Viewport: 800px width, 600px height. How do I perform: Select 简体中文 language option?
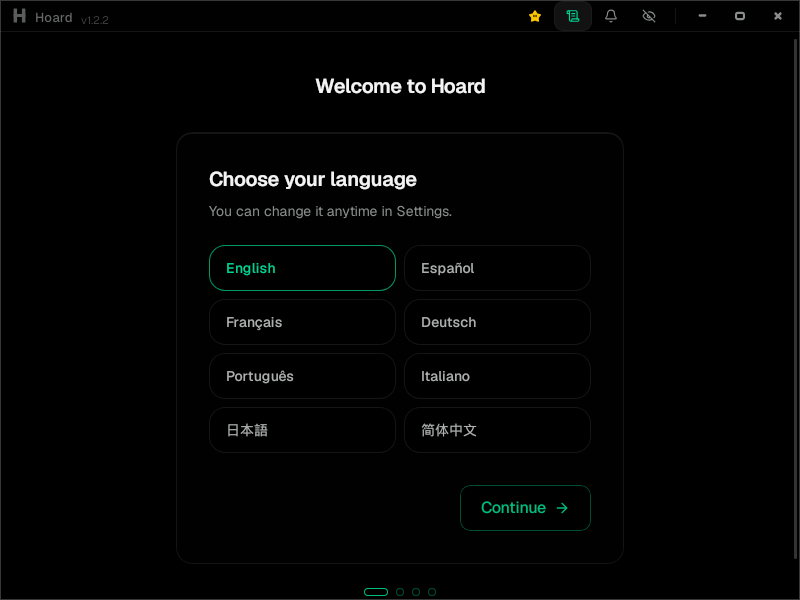click(497, 430)
